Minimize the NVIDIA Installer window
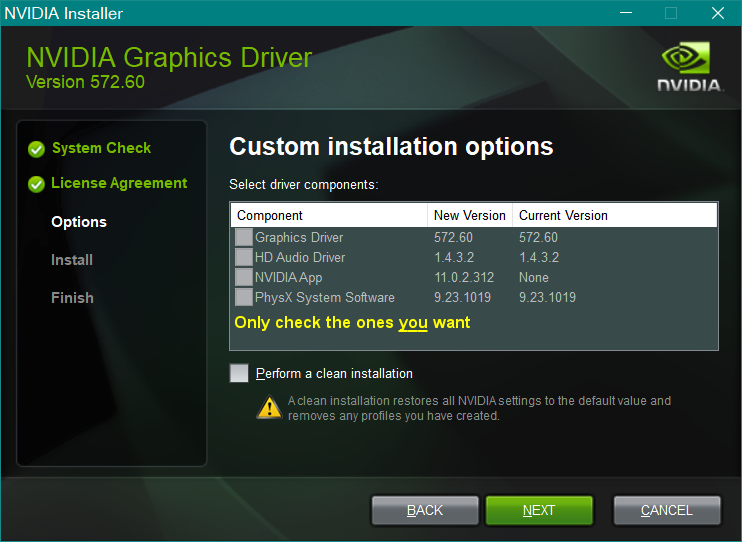Viewport: 742px width, 542px height. 625,13
